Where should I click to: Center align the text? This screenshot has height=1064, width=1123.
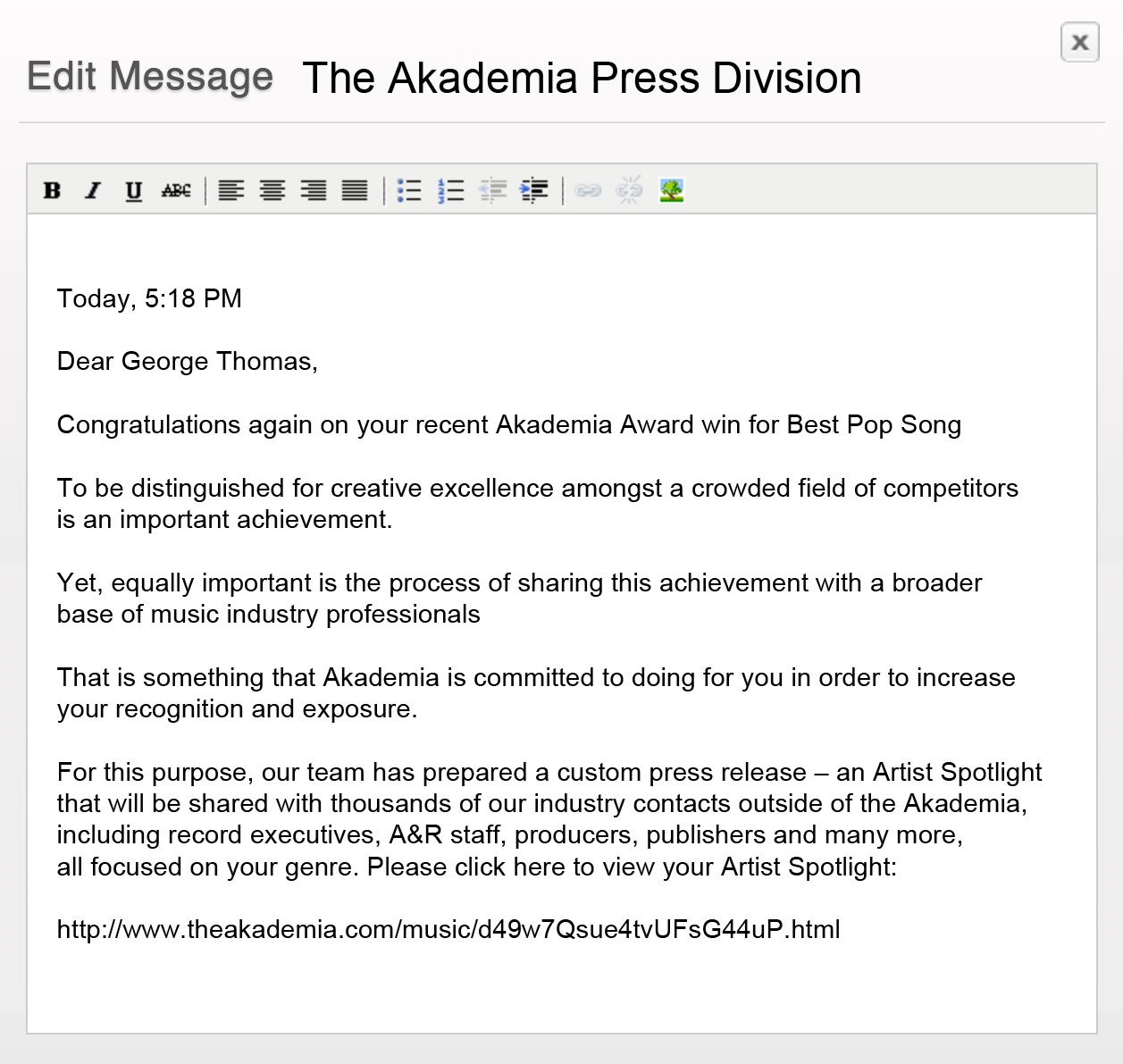click(x=272, y=190)
